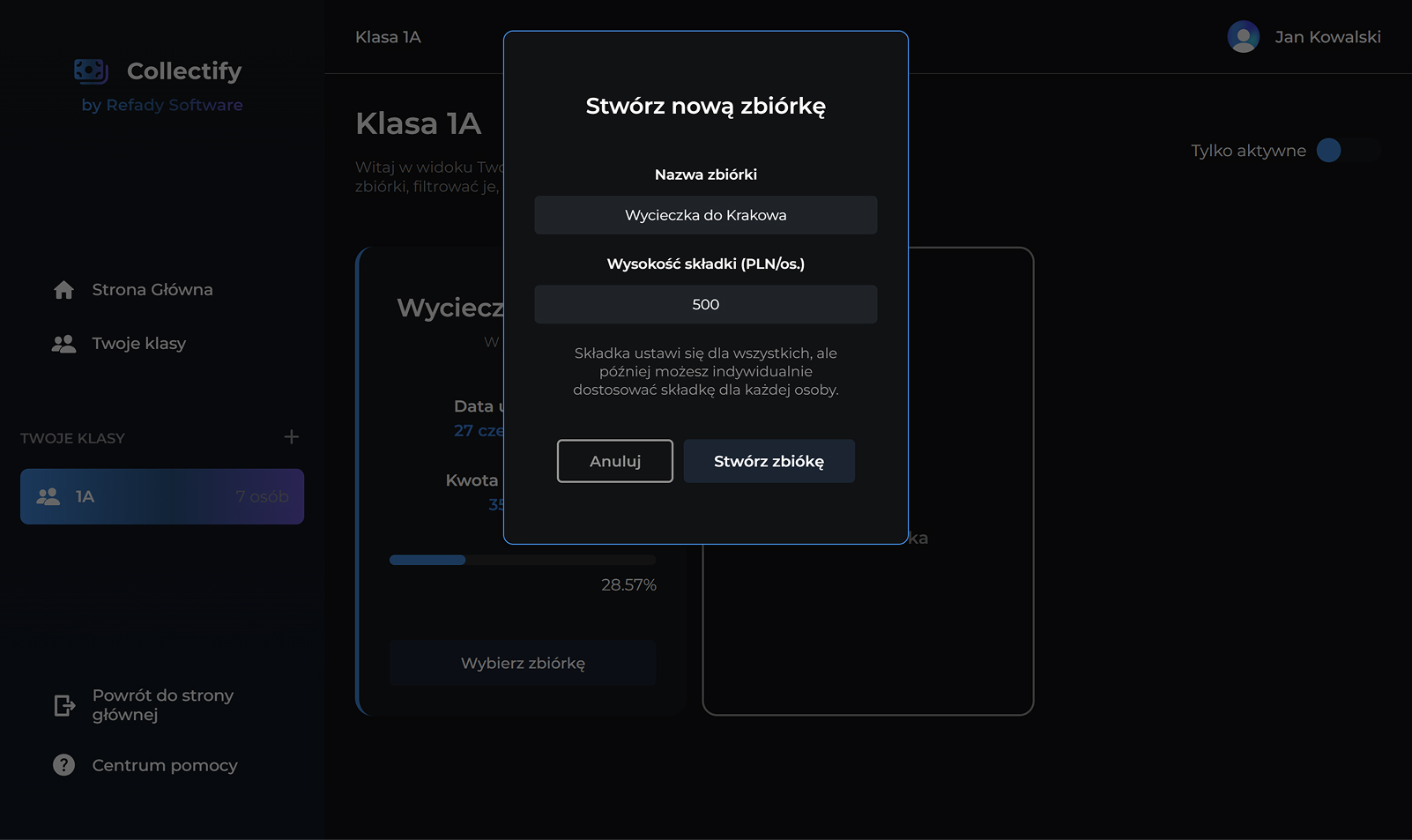The image size is (1412, 840).
Task: Click the home icon for Strona Główna
Action: pos(63,290)
